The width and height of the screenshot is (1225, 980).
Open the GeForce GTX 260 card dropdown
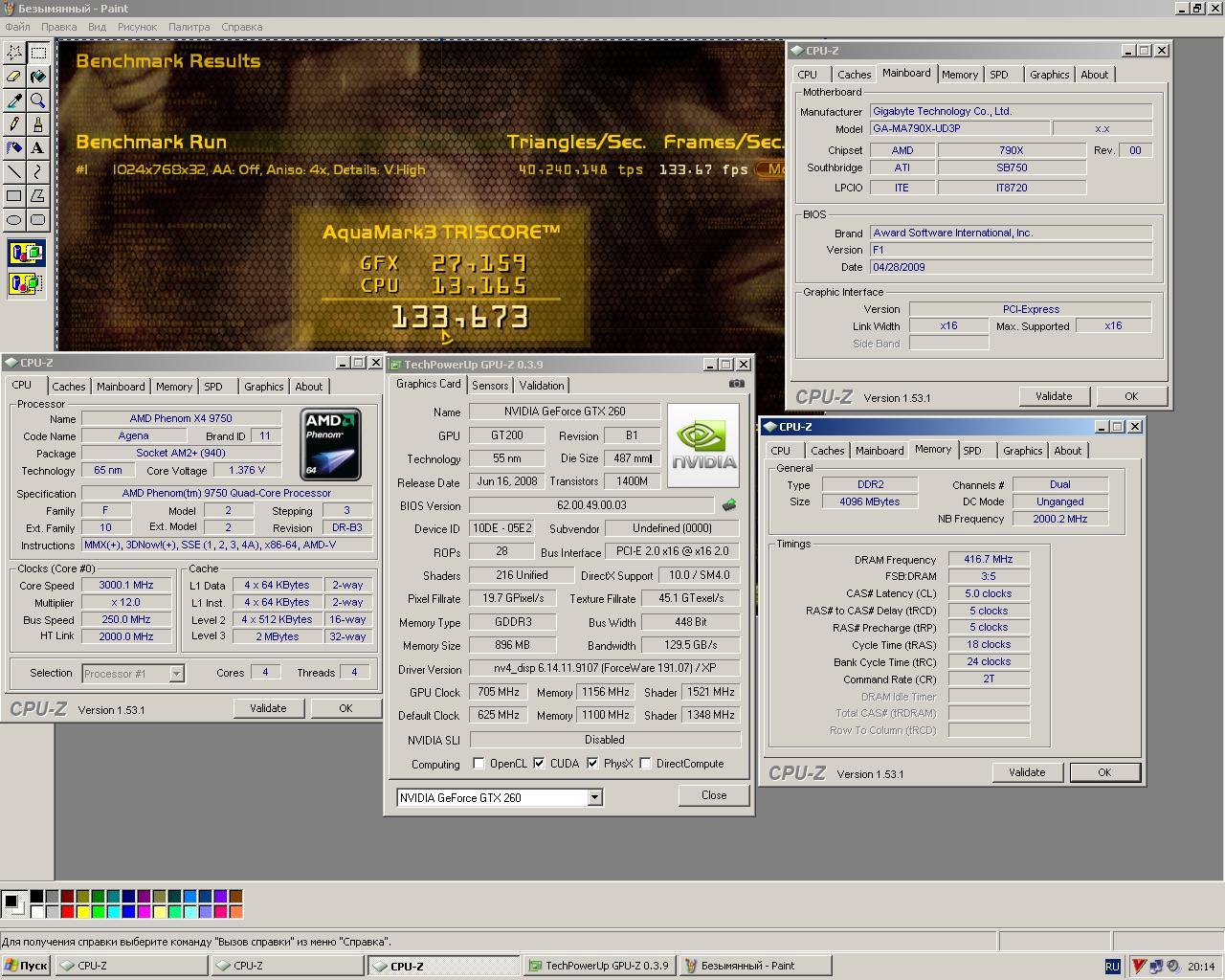tap(594, 797)
